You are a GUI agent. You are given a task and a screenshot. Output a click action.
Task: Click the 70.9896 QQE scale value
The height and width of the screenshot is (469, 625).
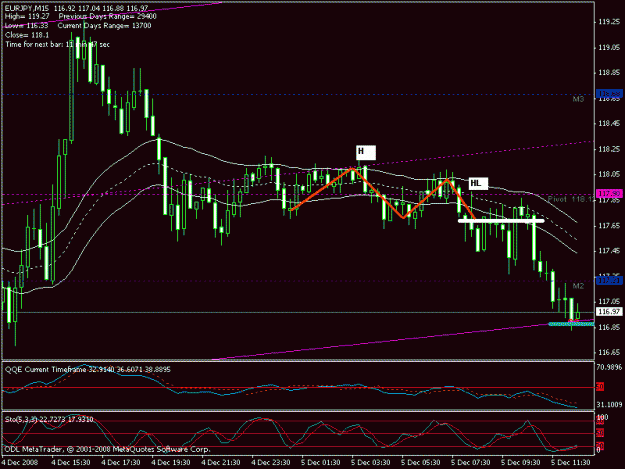pos(609,367)
